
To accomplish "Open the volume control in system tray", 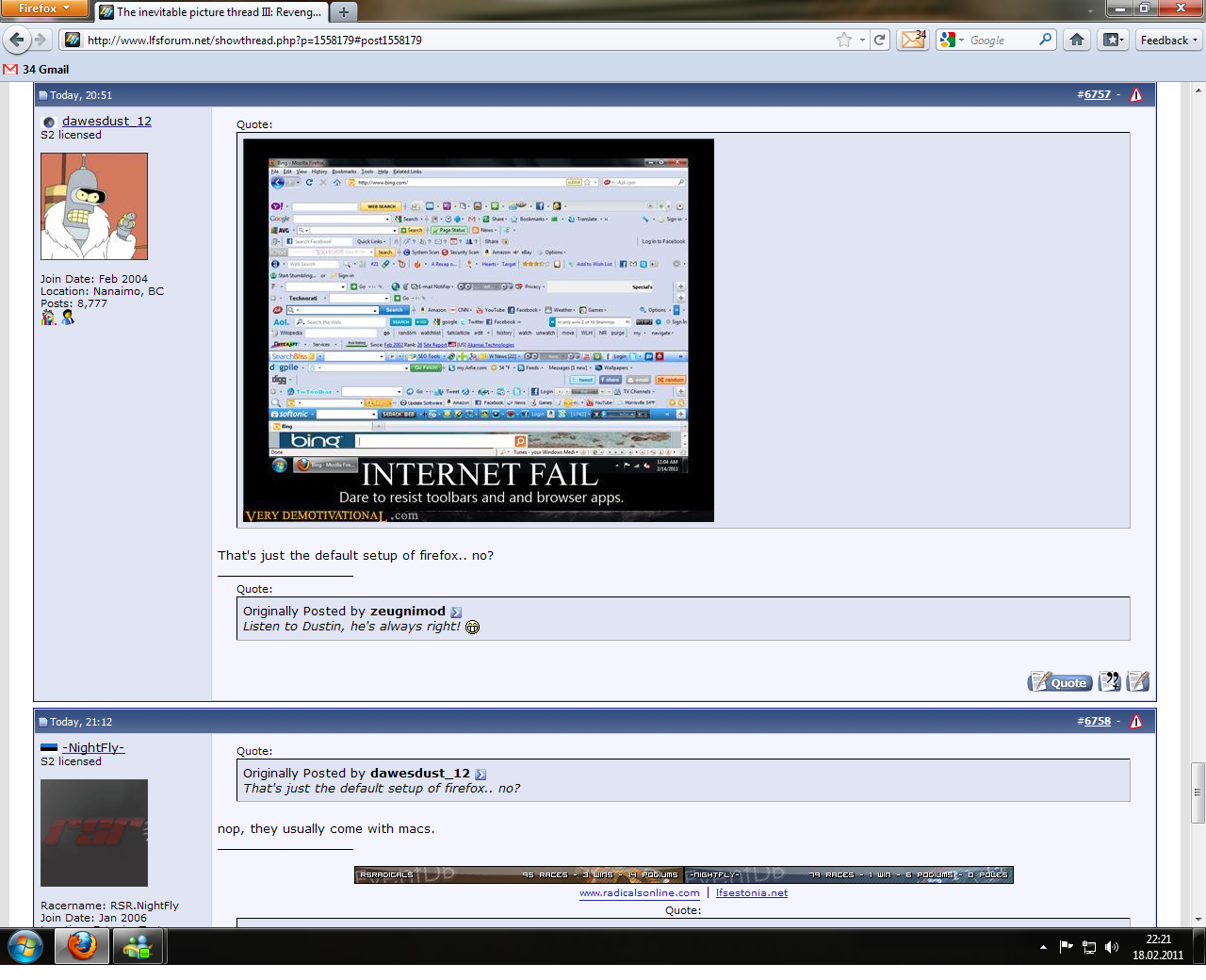I will tap(1112, 947).
